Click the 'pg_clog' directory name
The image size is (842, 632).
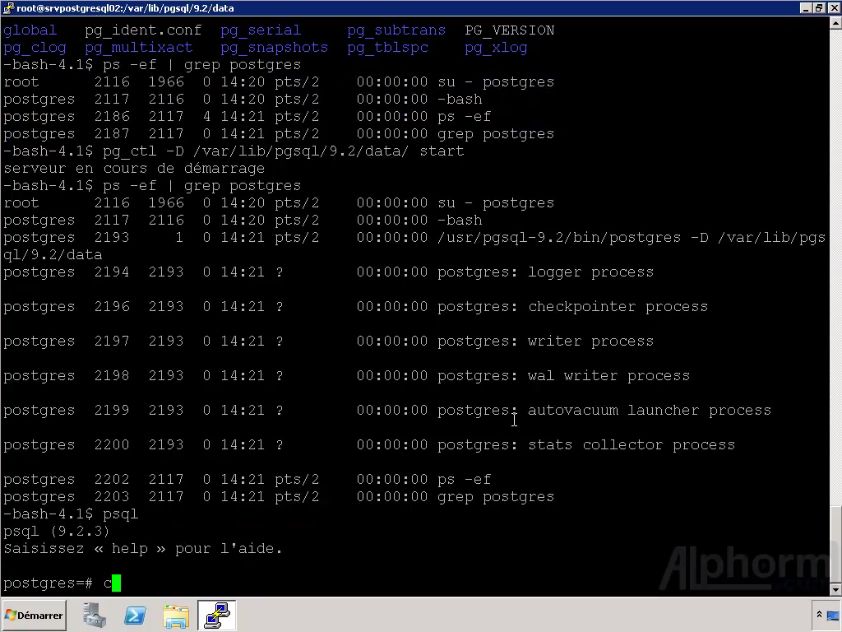34,48
